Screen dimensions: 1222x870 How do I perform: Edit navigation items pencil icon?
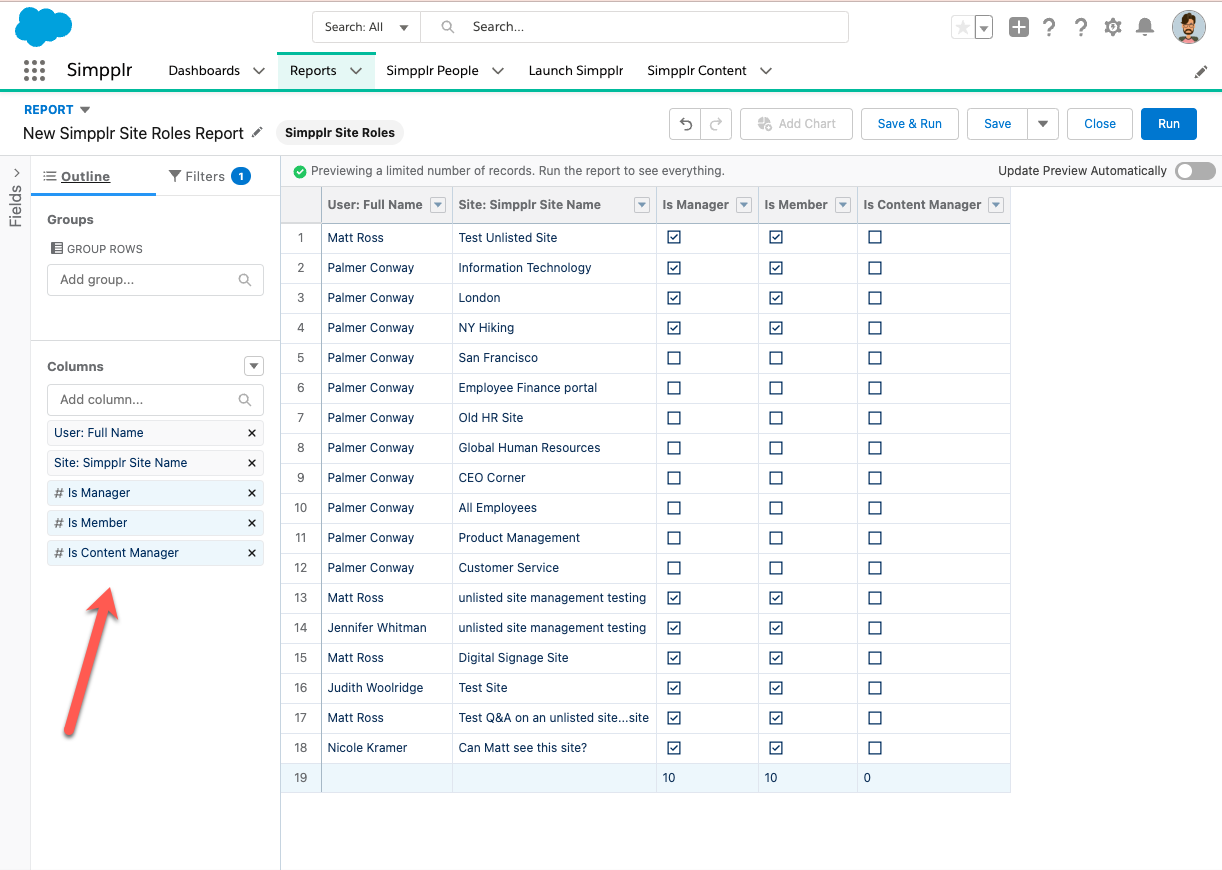(x=1201, y=72)
